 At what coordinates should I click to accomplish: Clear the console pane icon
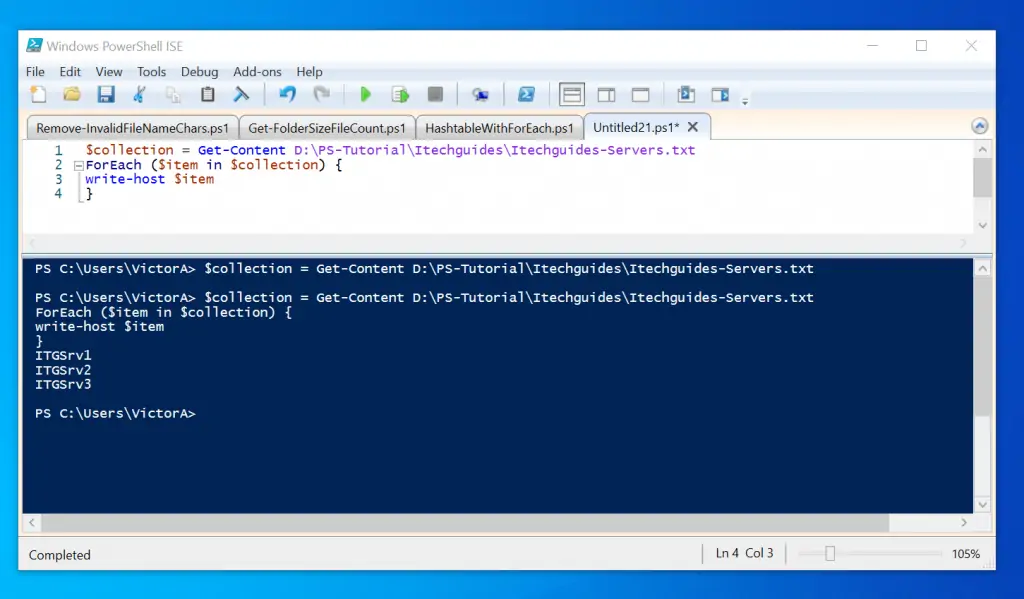[241, 95]
